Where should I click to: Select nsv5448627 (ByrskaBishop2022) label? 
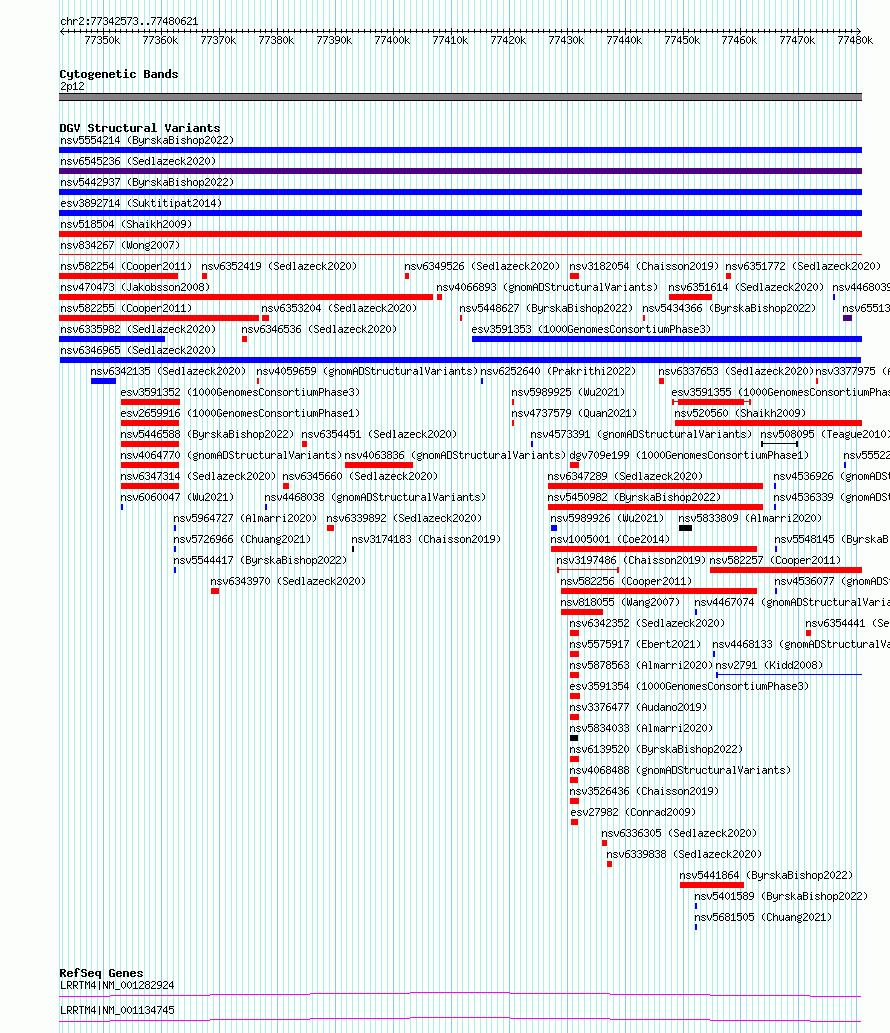(546, 309)
